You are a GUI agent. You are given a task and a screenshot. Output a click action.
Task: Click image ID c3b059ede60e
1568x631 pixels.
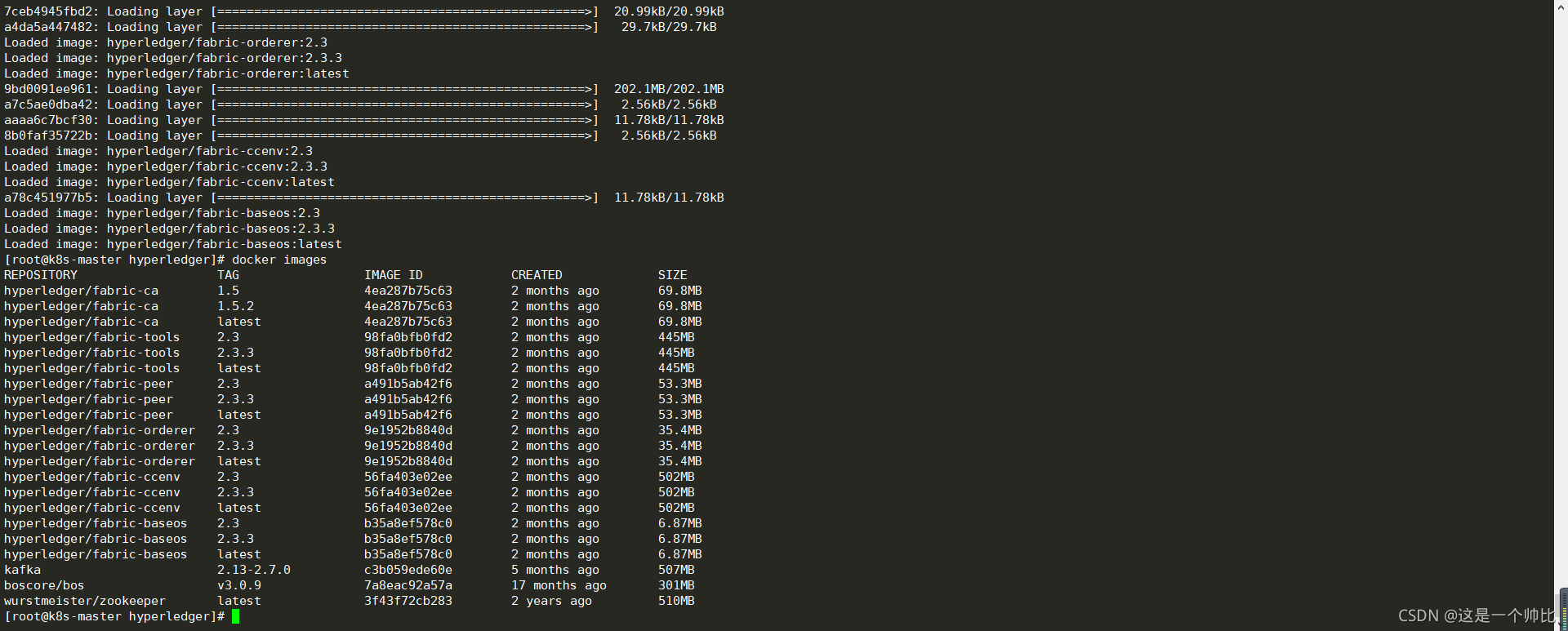[408, 570]
